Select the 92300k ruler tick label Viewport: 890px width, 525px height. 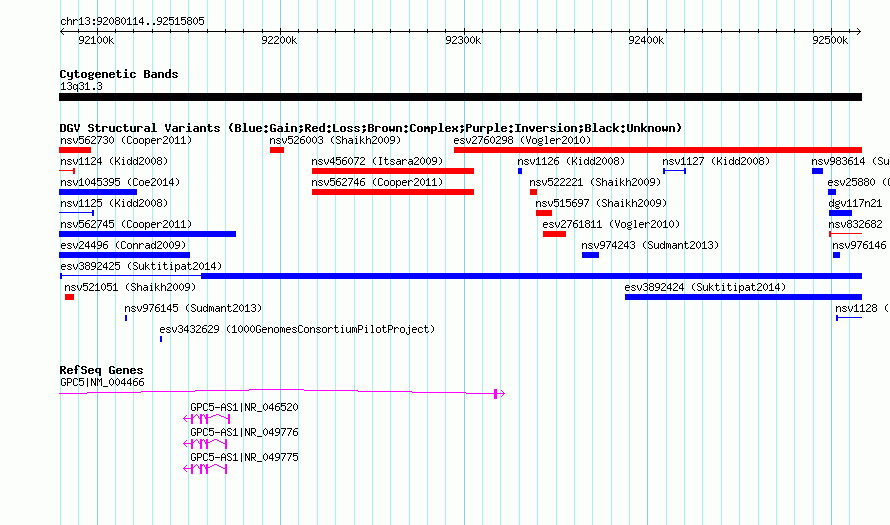[x=463, y=40]
